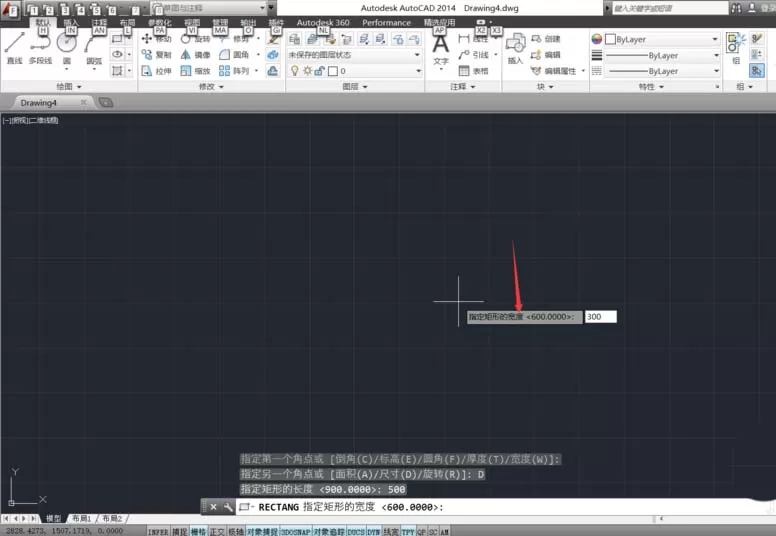Viewport: 776px width, 536px height.
Task: Click the wrench customize icon in command line
Action: (x=228, y=507)
